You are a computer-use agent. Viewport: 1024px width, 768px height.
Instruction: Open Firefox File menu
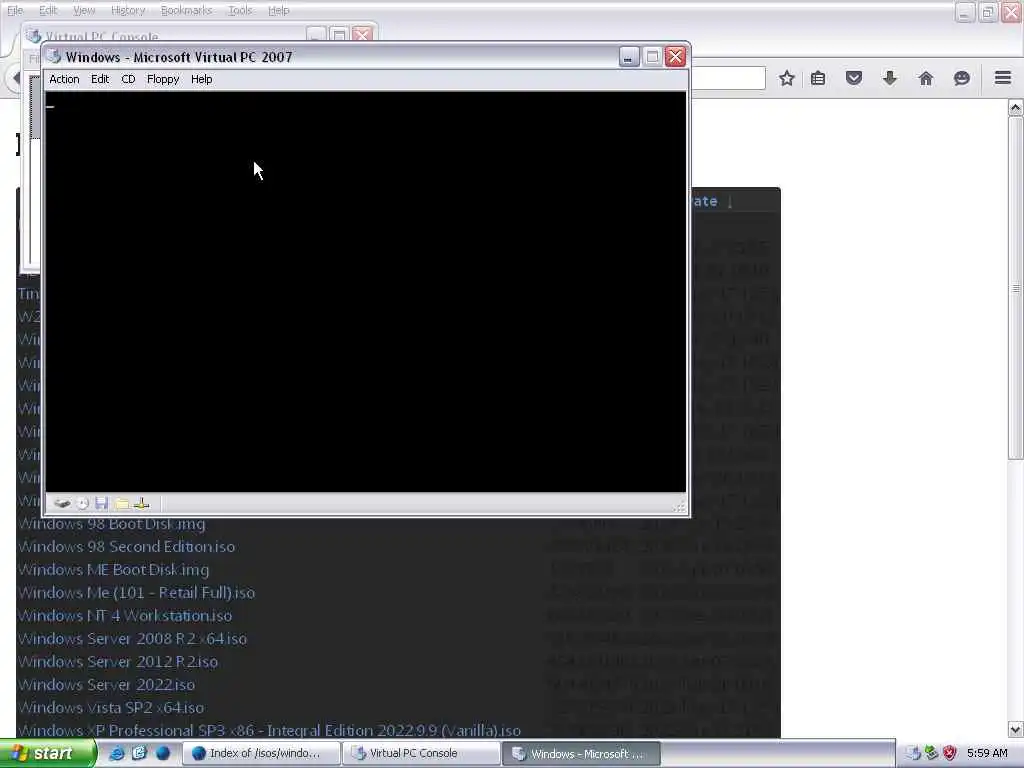point(15,10)
